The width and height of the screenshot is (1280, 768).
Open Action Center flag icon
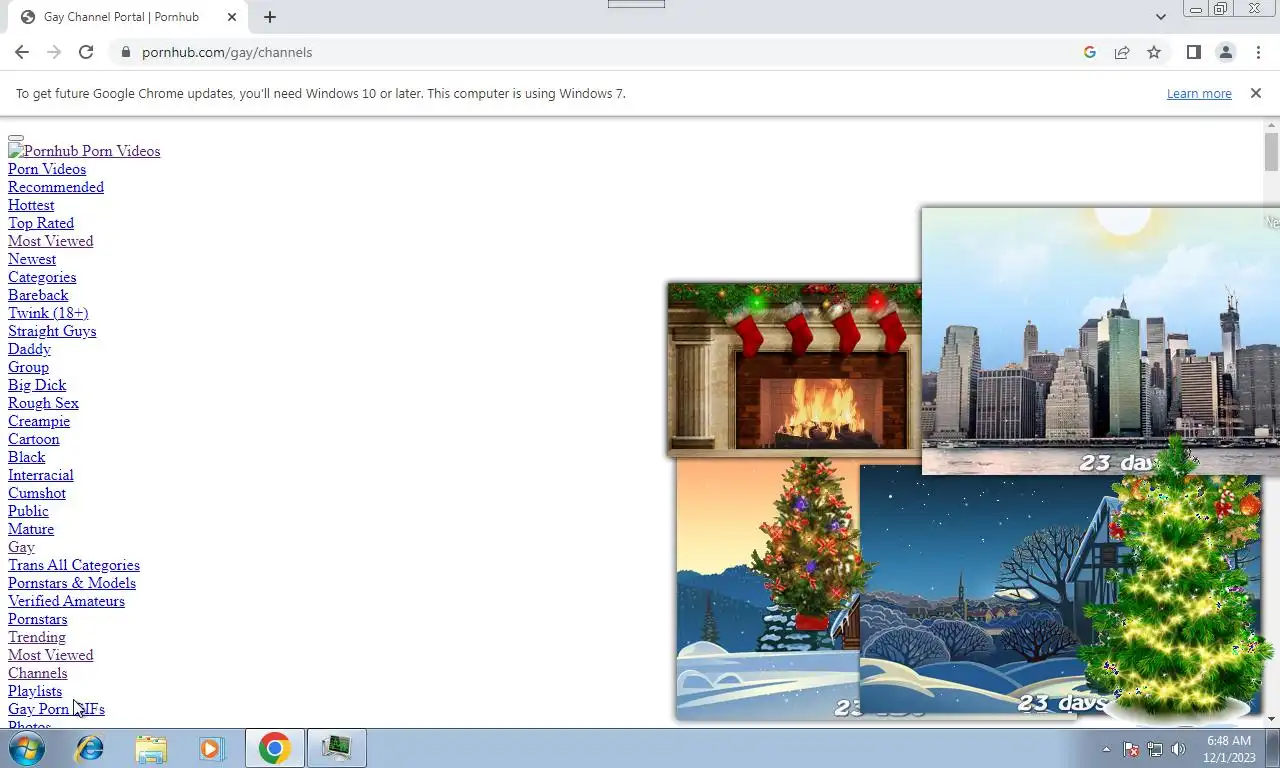tap(1131, 749)
